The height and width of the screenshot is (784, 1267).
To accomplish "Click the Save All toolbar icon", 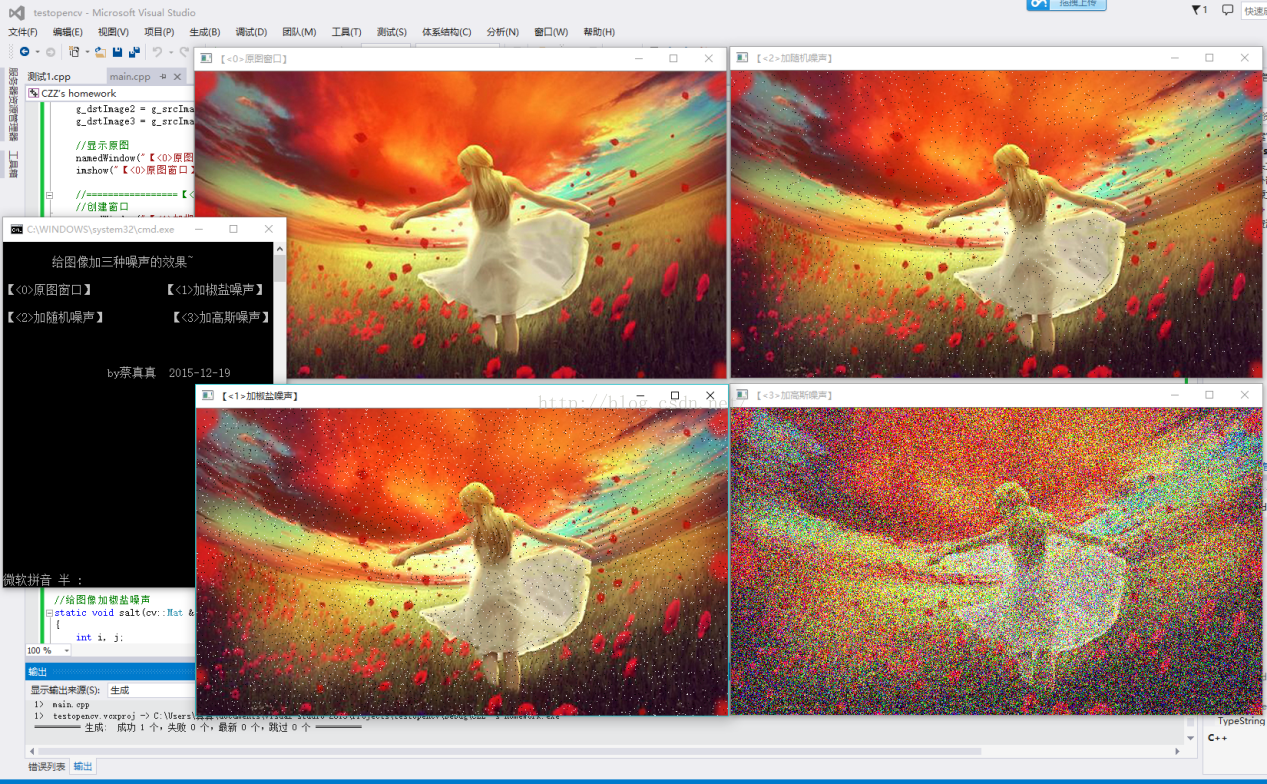I will (x=134, y=51).
